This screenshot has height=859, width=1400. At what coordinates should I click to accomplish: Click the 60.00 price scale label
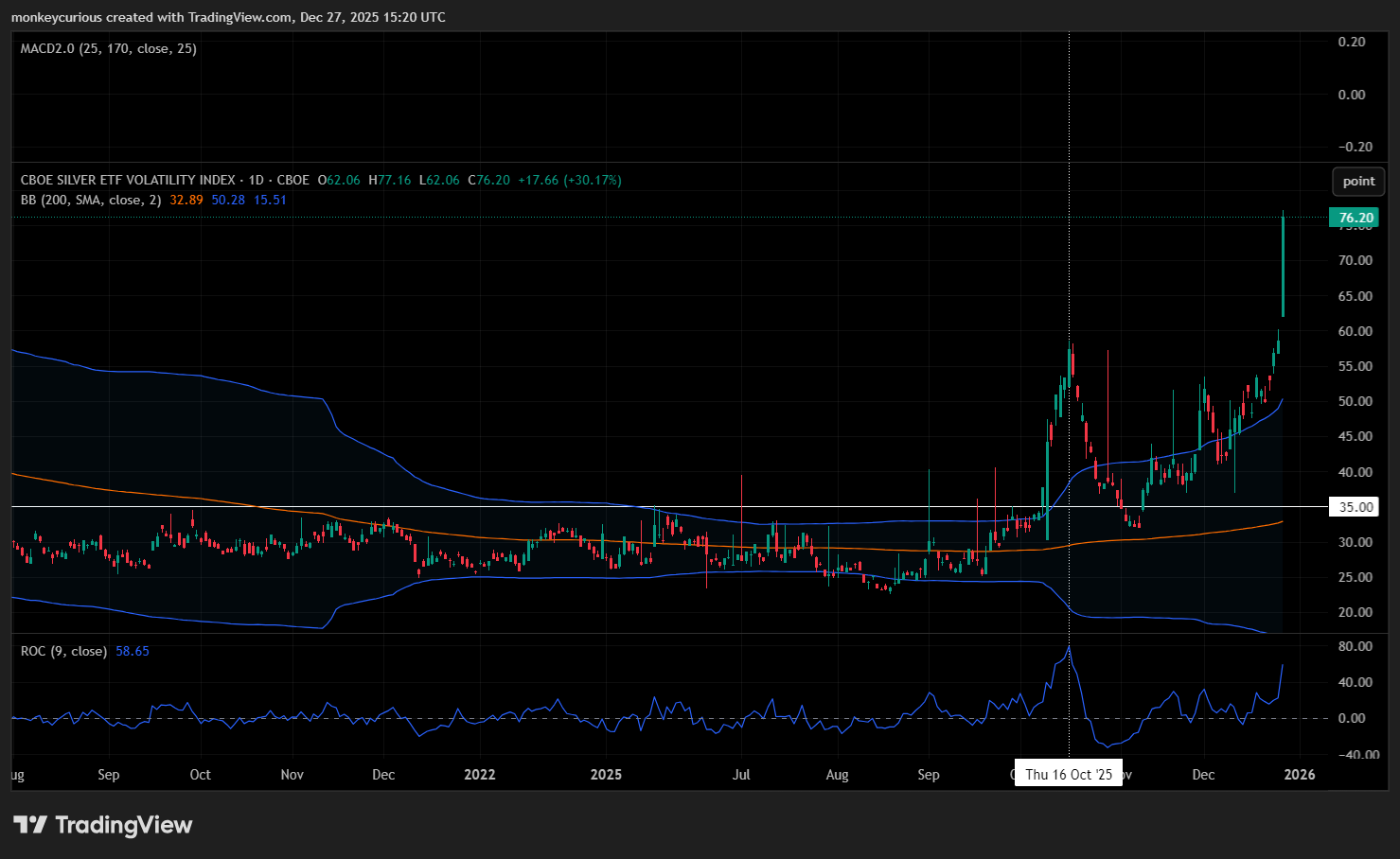click(x=1355, y=331)
